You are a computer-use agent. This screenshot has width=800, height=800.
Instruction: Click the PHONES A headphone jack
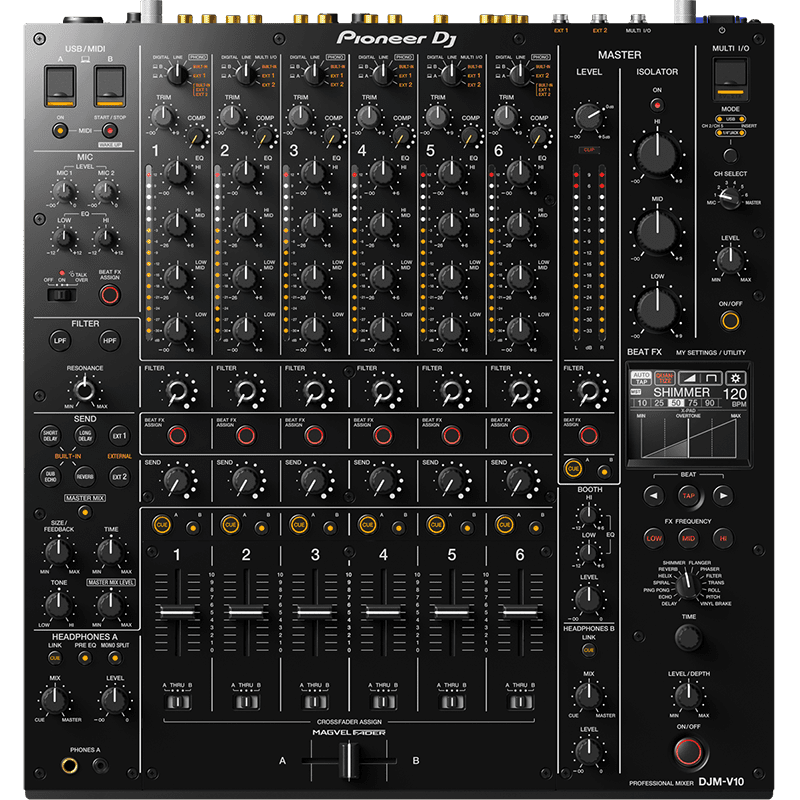[x=69, y=765]
